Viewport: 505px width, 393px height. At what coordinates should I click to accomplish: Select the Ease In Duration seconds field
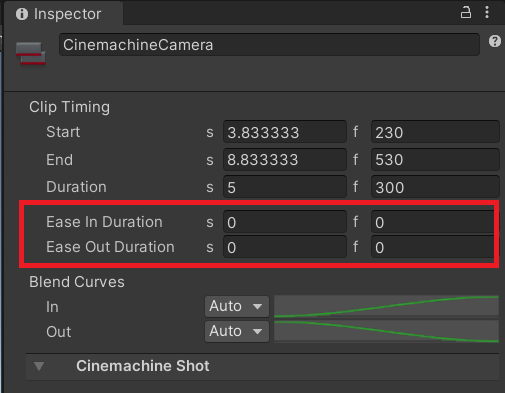coord(285,222)
